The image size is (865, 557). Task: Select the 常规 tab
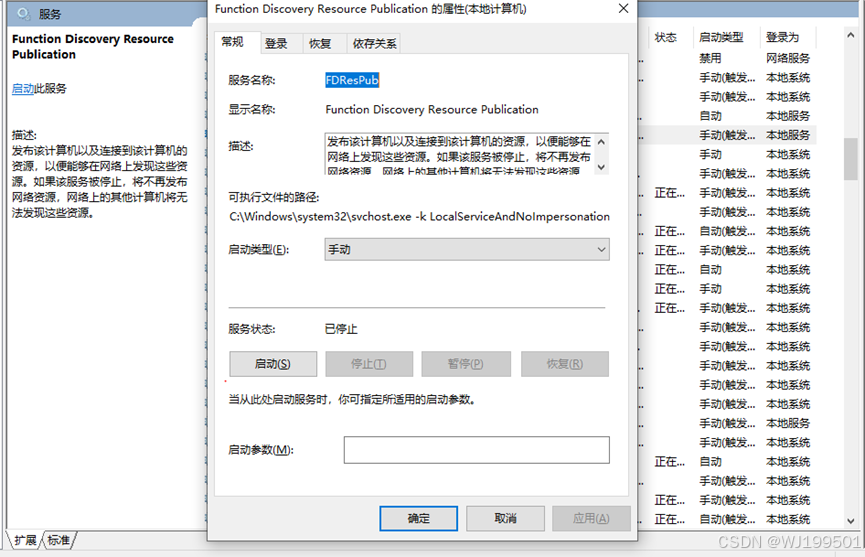232,42
